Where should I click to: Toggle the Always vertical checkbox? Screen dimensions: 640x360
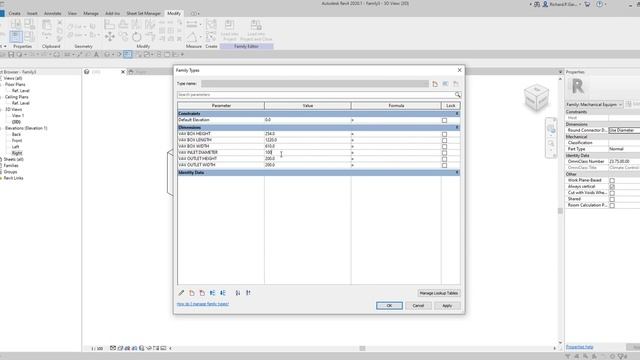(612, 187)
